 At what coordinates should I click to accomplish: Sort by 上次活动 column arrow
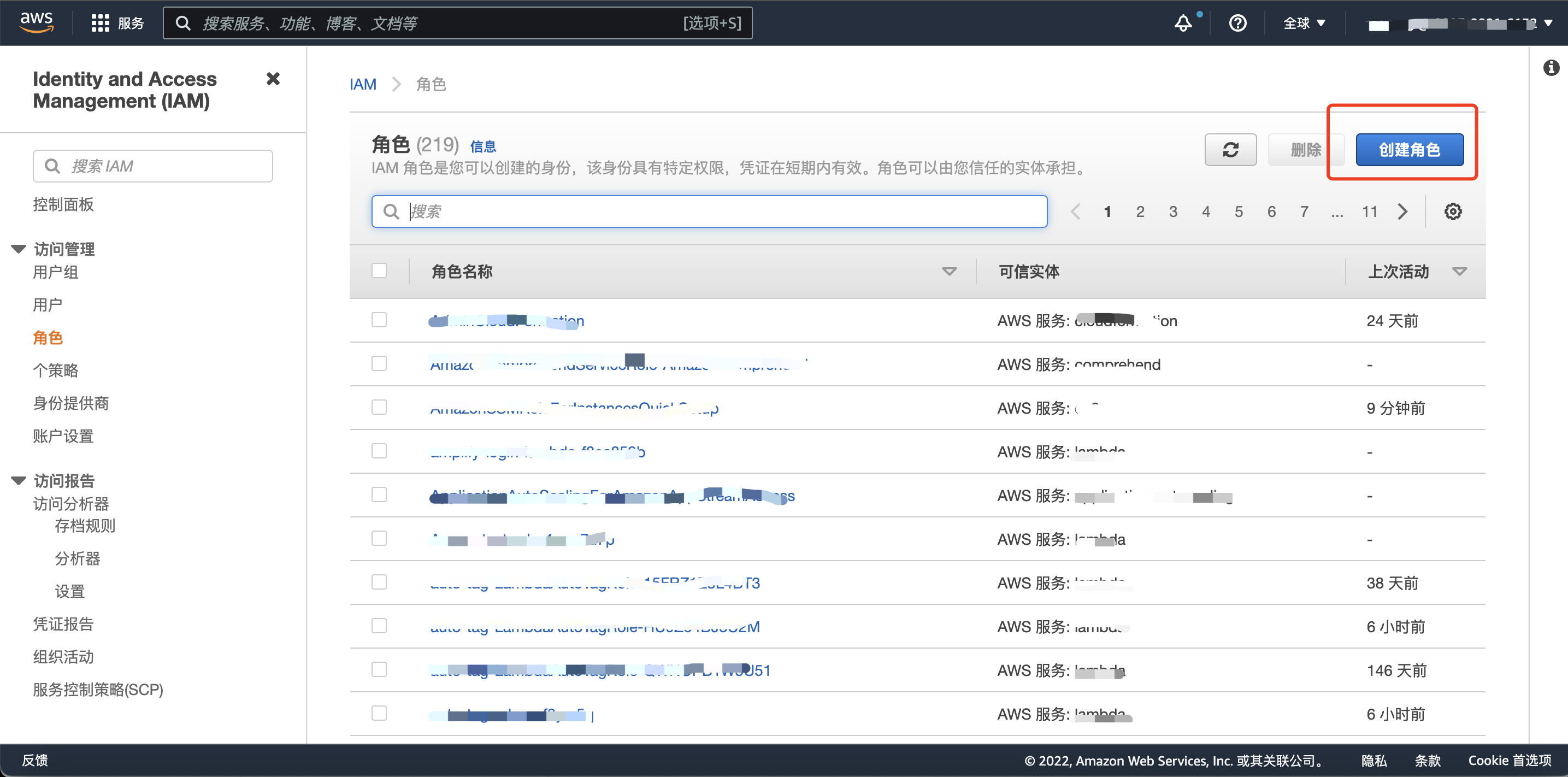click(1459, 272)
